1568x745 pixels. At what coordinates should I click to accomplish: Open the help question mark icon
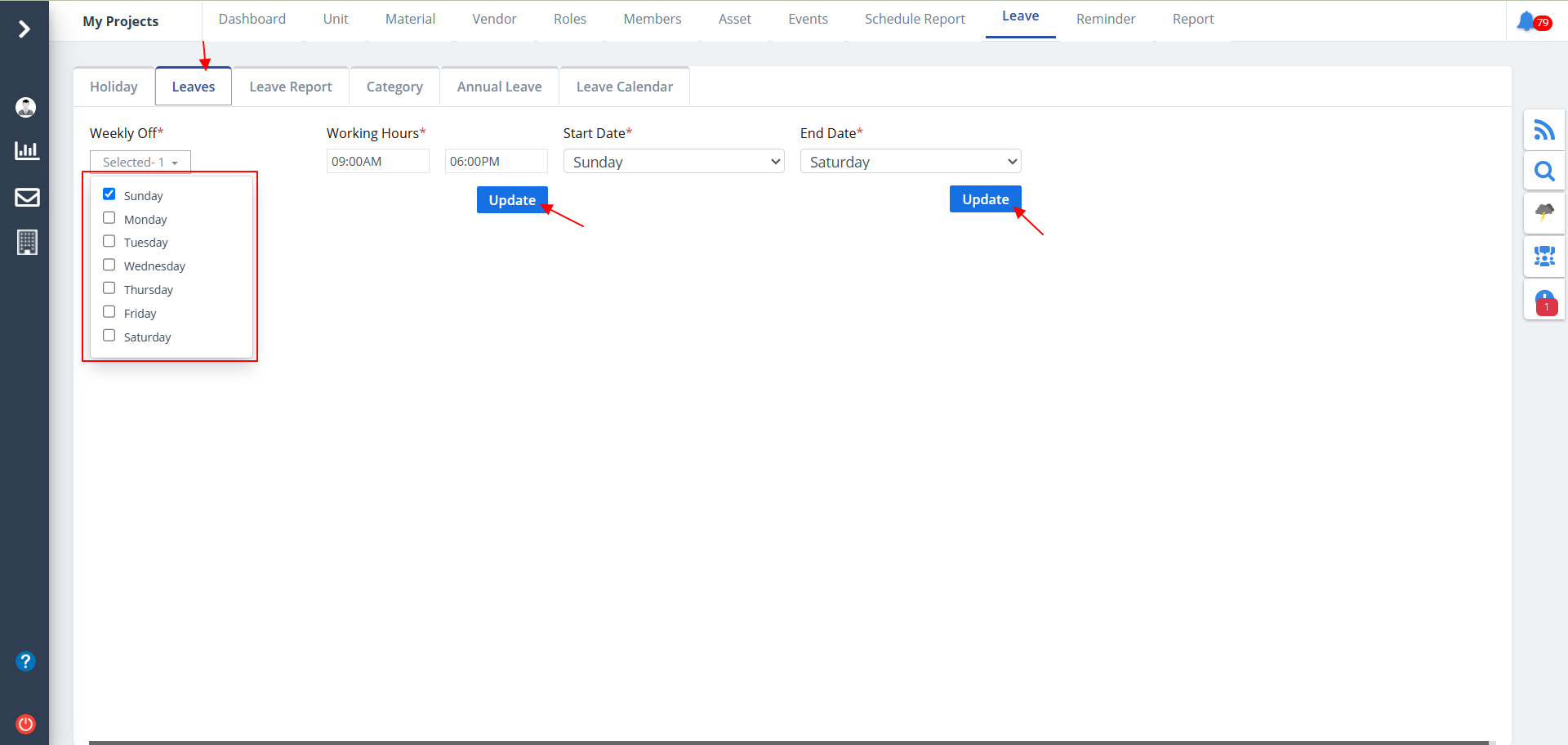pos(26,661)
